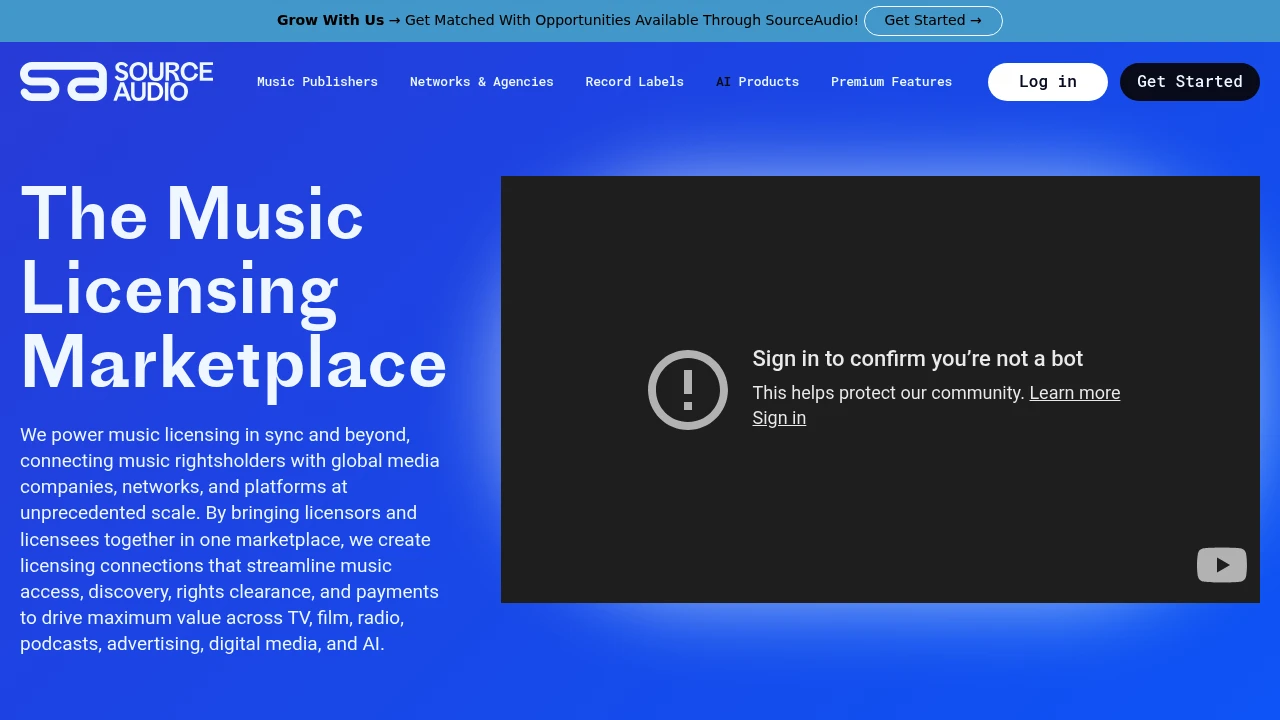The height and width of the screenshot is (720, 1280).
Task: Click the 'Sign in to confirm you're not a bot' message
Action: 917,359
